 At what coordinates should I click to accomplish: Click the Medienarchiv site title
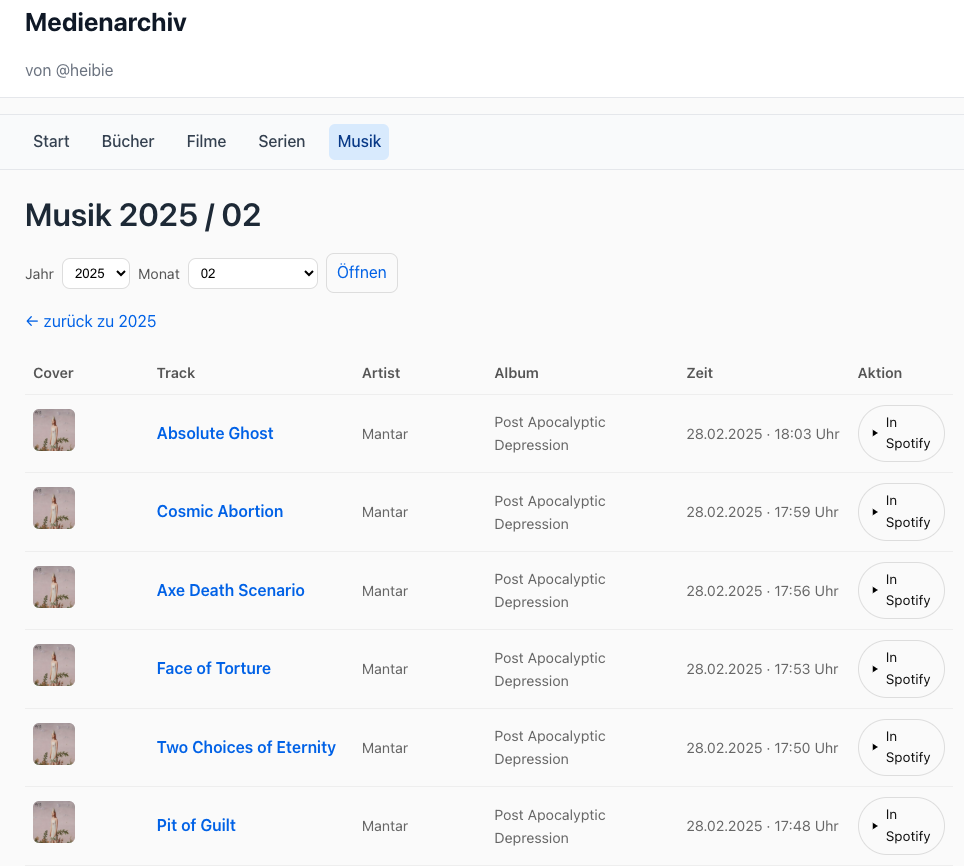[106, 23]
